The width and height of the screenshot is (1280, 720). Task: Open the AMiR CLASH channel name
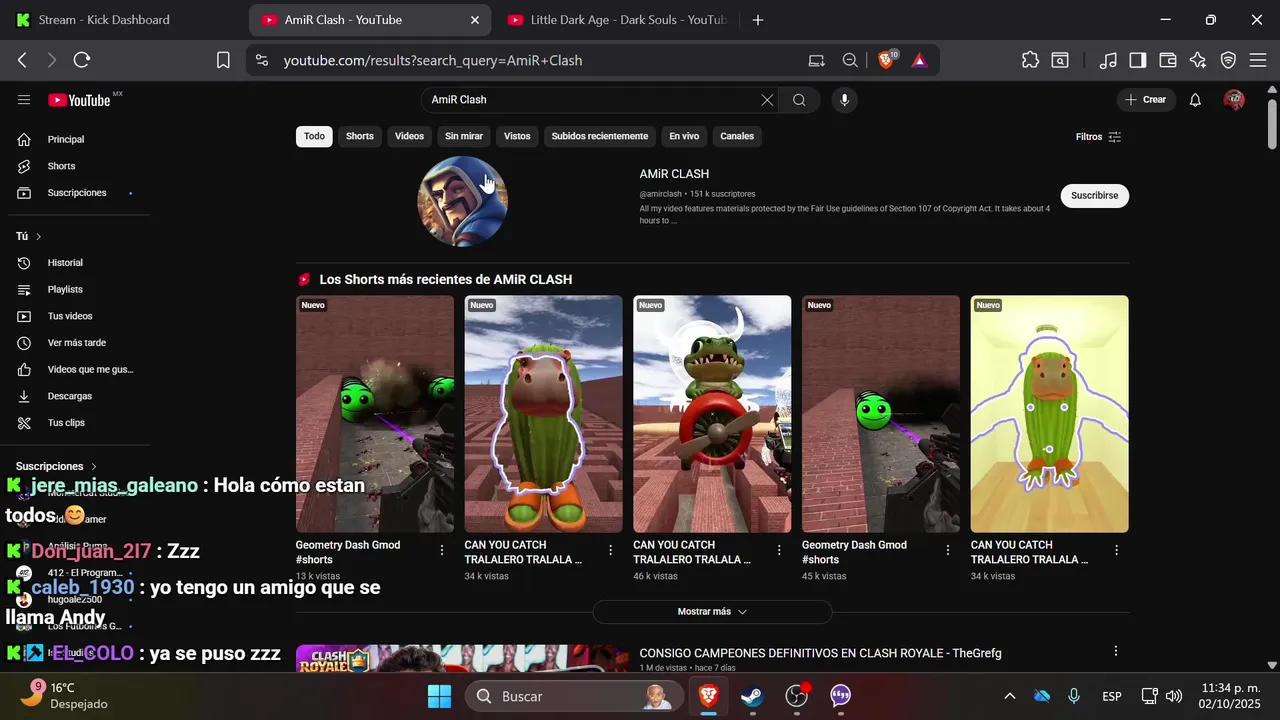674,174
